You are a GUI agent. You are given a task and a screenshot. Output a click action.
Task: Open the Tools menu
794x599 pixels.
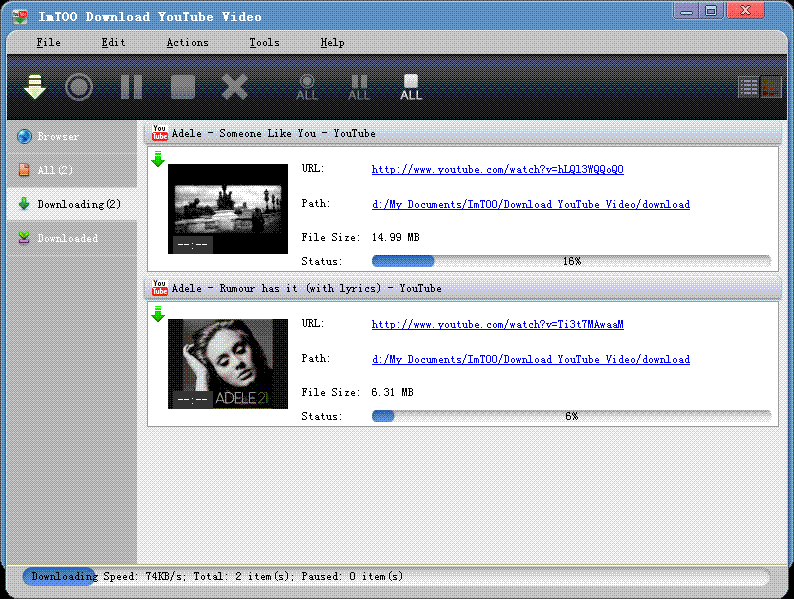264,43
